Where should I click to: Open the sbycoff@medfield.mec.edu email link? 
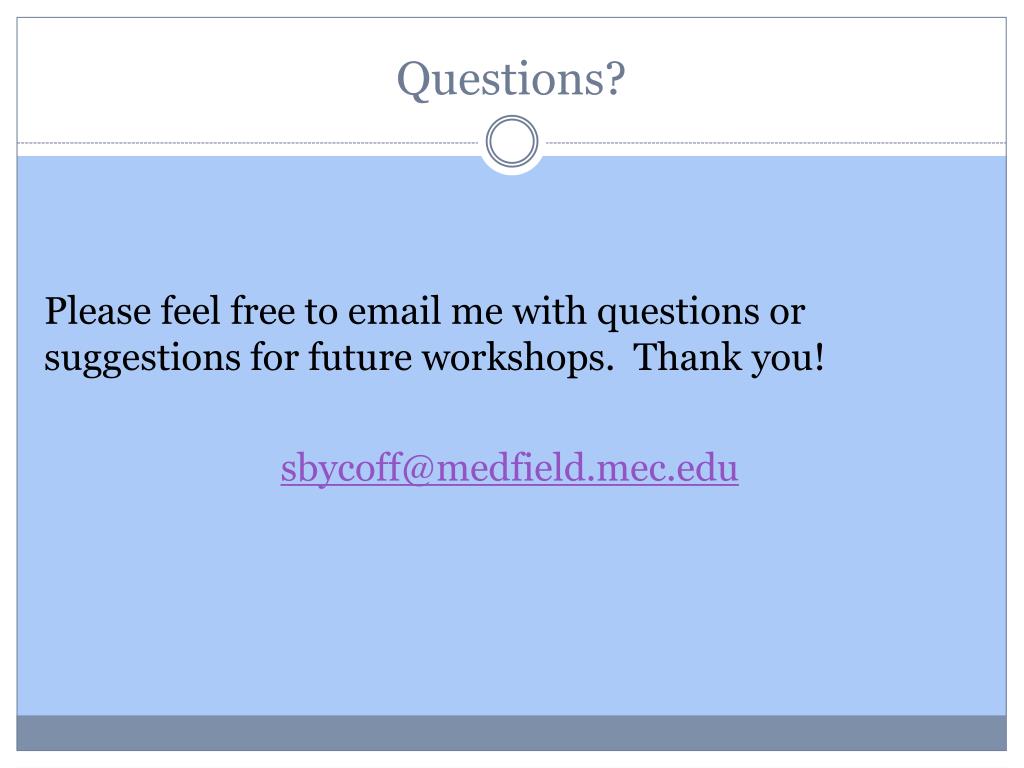[x=509, y=468]
